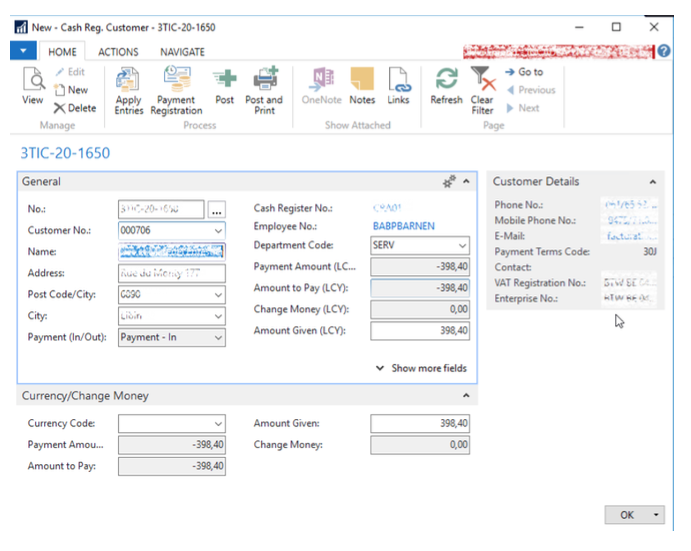Open the Payment (In/Out) dropdown
This screenshot has height=551, width=691.
click(x=218, y=338)
